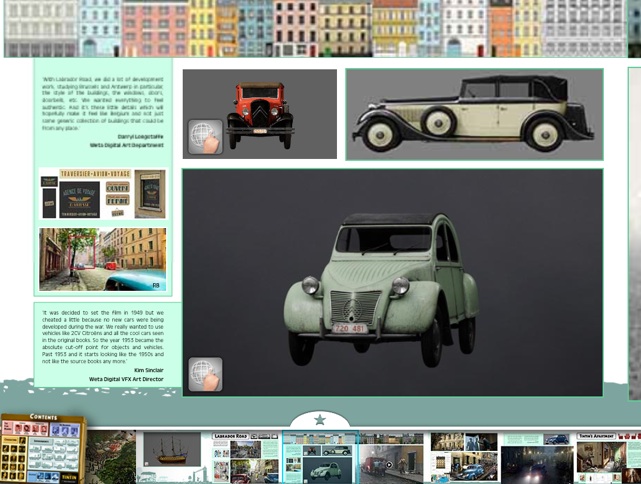Tap the colorful building facades banner at top

(x=316, y=28)
